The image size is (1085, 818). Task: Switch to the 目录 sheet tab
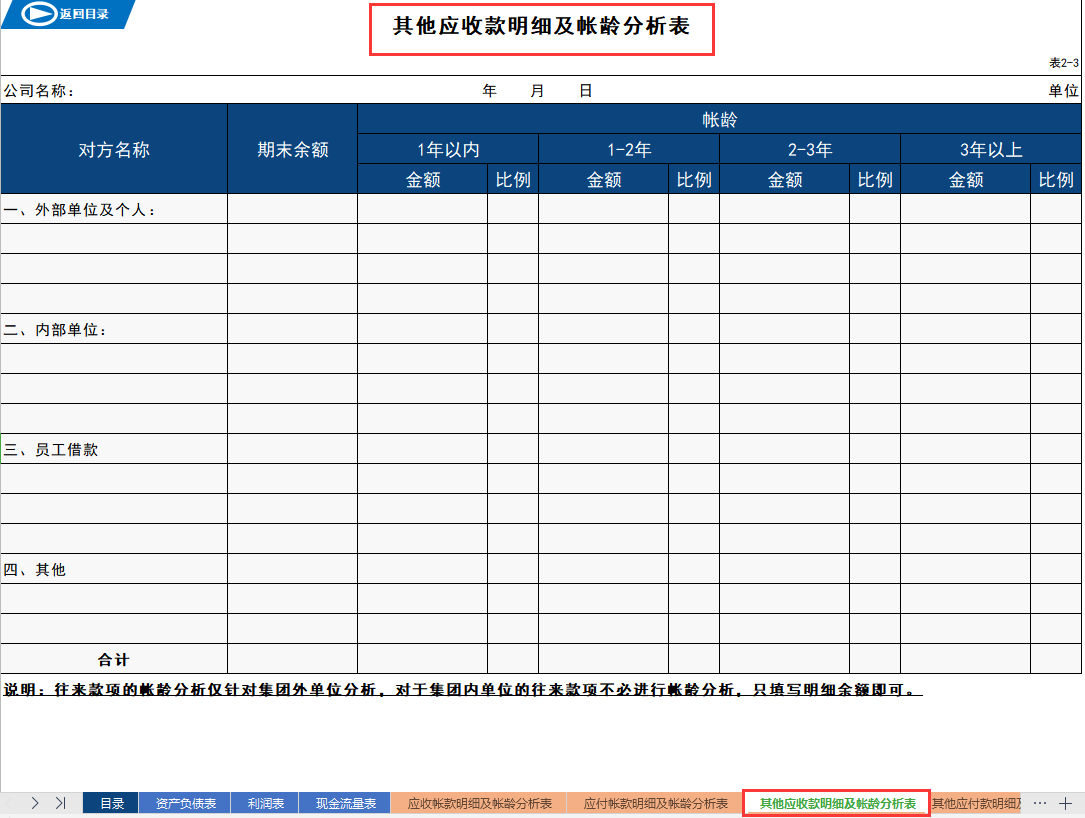pyautogui.click(x=110, y=802)
